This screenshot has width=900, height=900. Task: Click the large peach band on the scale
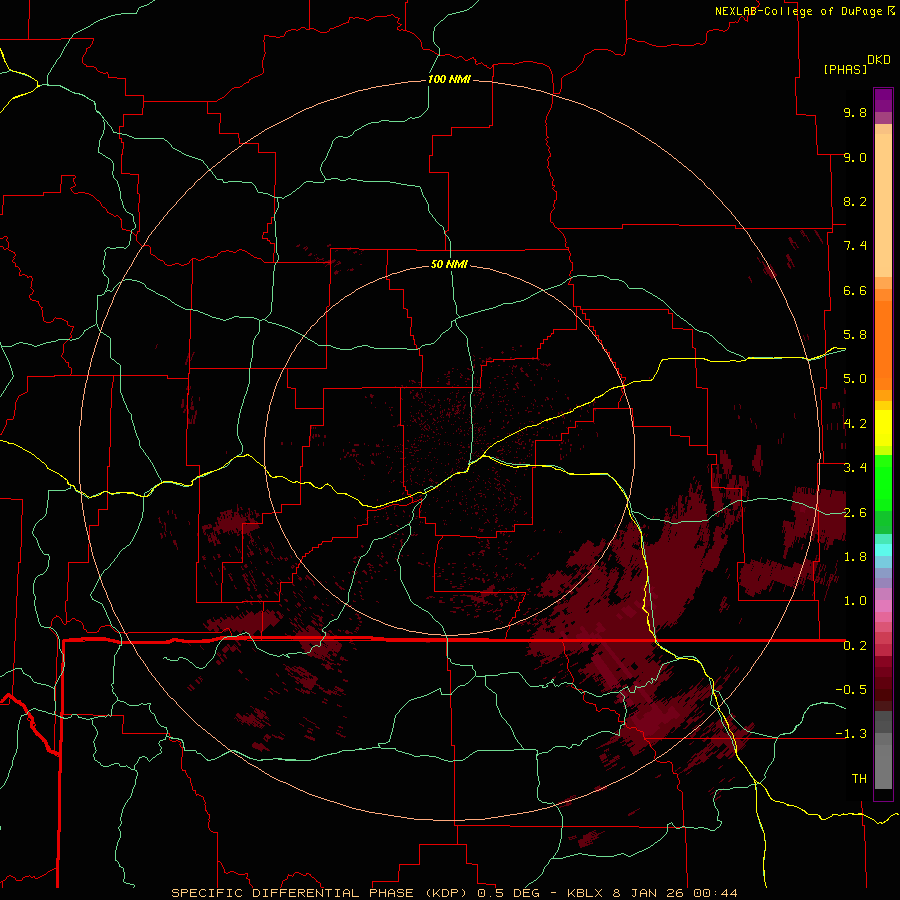[x=883, y=205]
